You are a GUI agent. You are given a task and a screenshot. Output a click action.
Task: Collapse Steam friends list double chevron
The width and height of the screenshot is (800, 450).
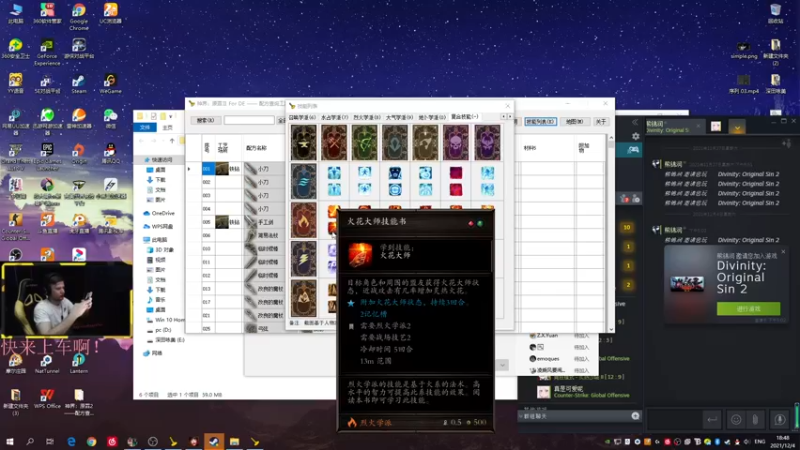coord(635,122)
